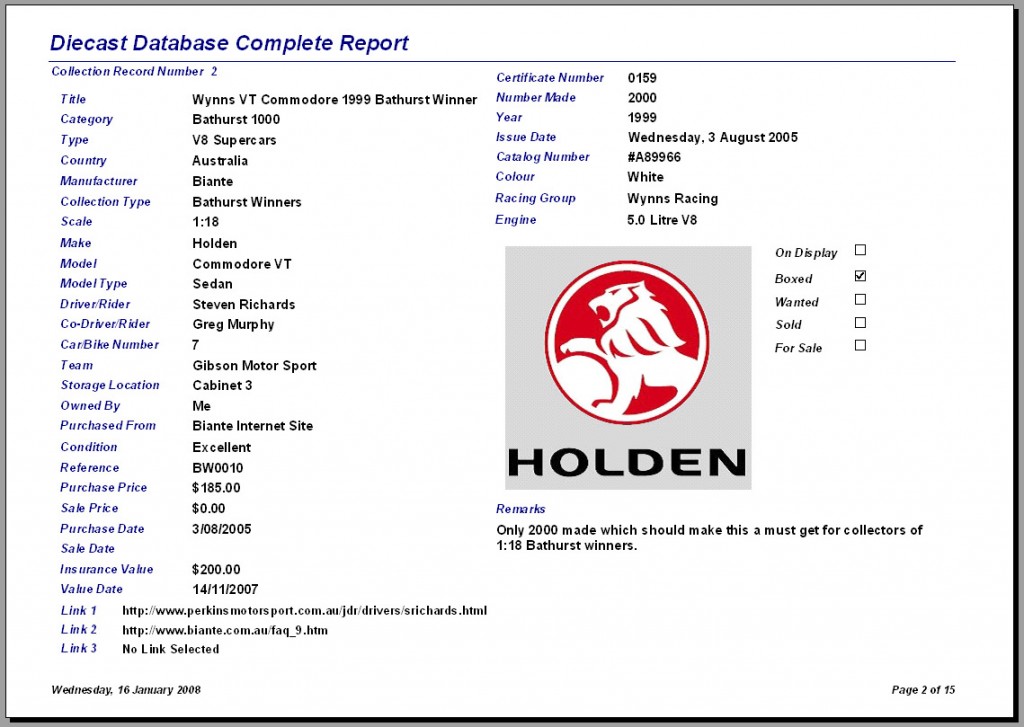1024x727 pixels.
Task: Click the Insurance Value amount $200.00
Action: point(216,570)
